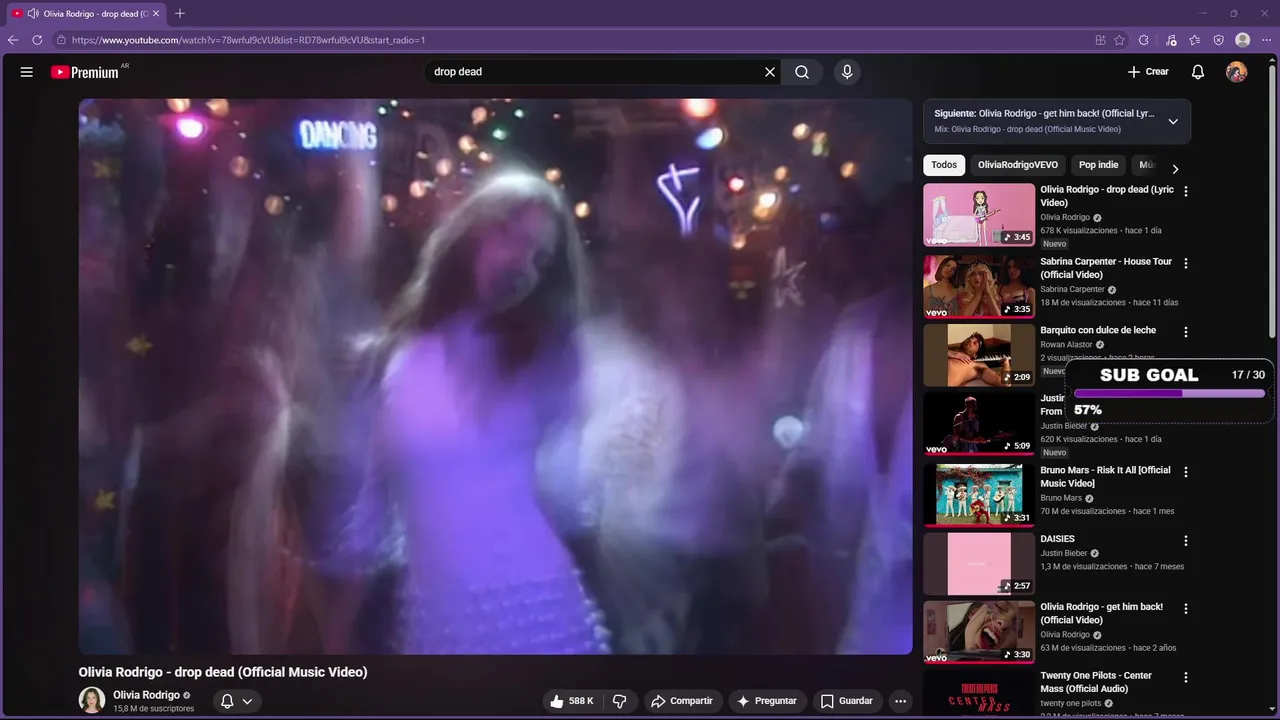Play Bruno Mars Risk It All thumbnail
The width and height of the screenshot is (1280, 720).
coord(979,494)
